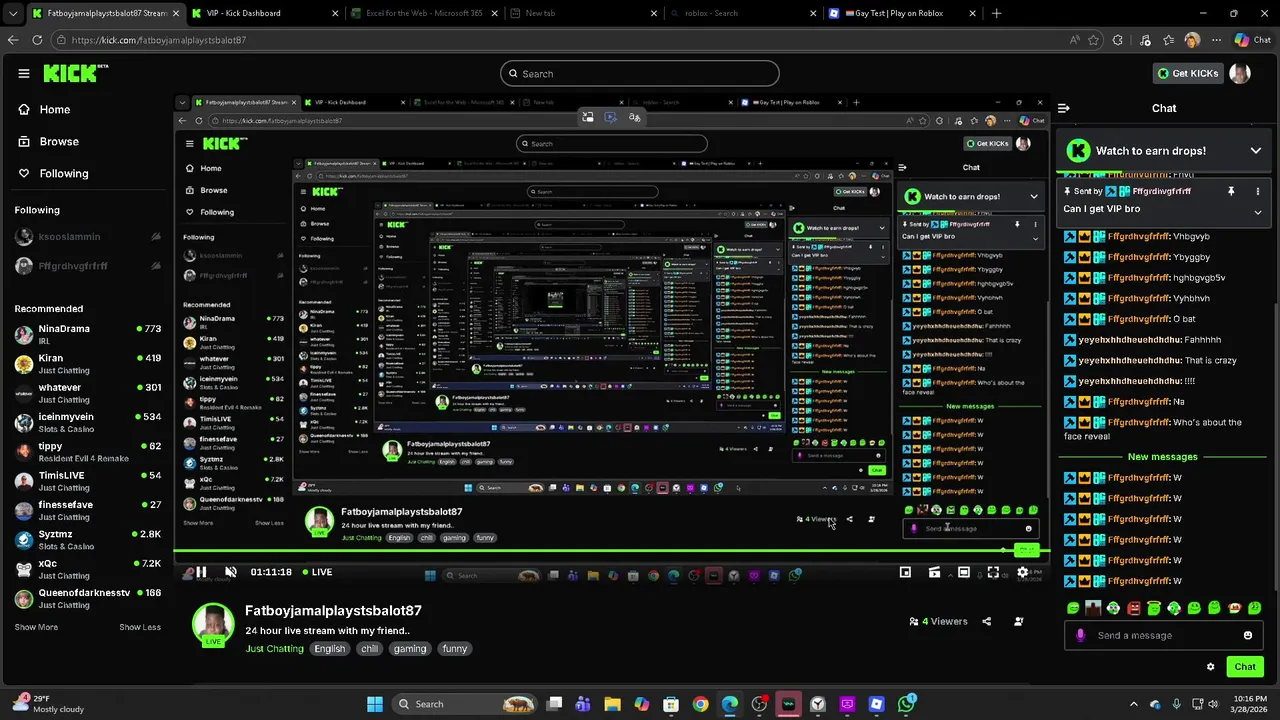
Task: Click the first green emote in chat row
Action: point(1073,608)
